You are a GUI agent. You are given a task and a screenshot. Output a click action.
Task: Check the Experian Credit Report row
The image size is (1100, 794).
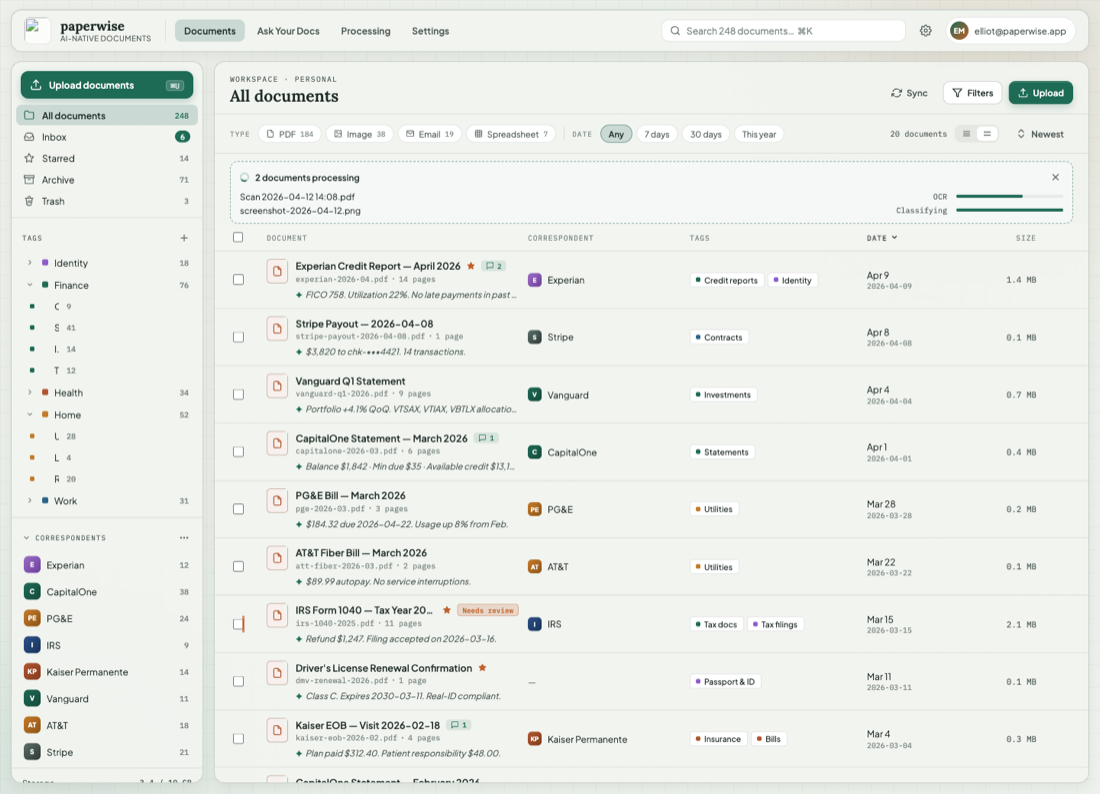tap(239, 280)
